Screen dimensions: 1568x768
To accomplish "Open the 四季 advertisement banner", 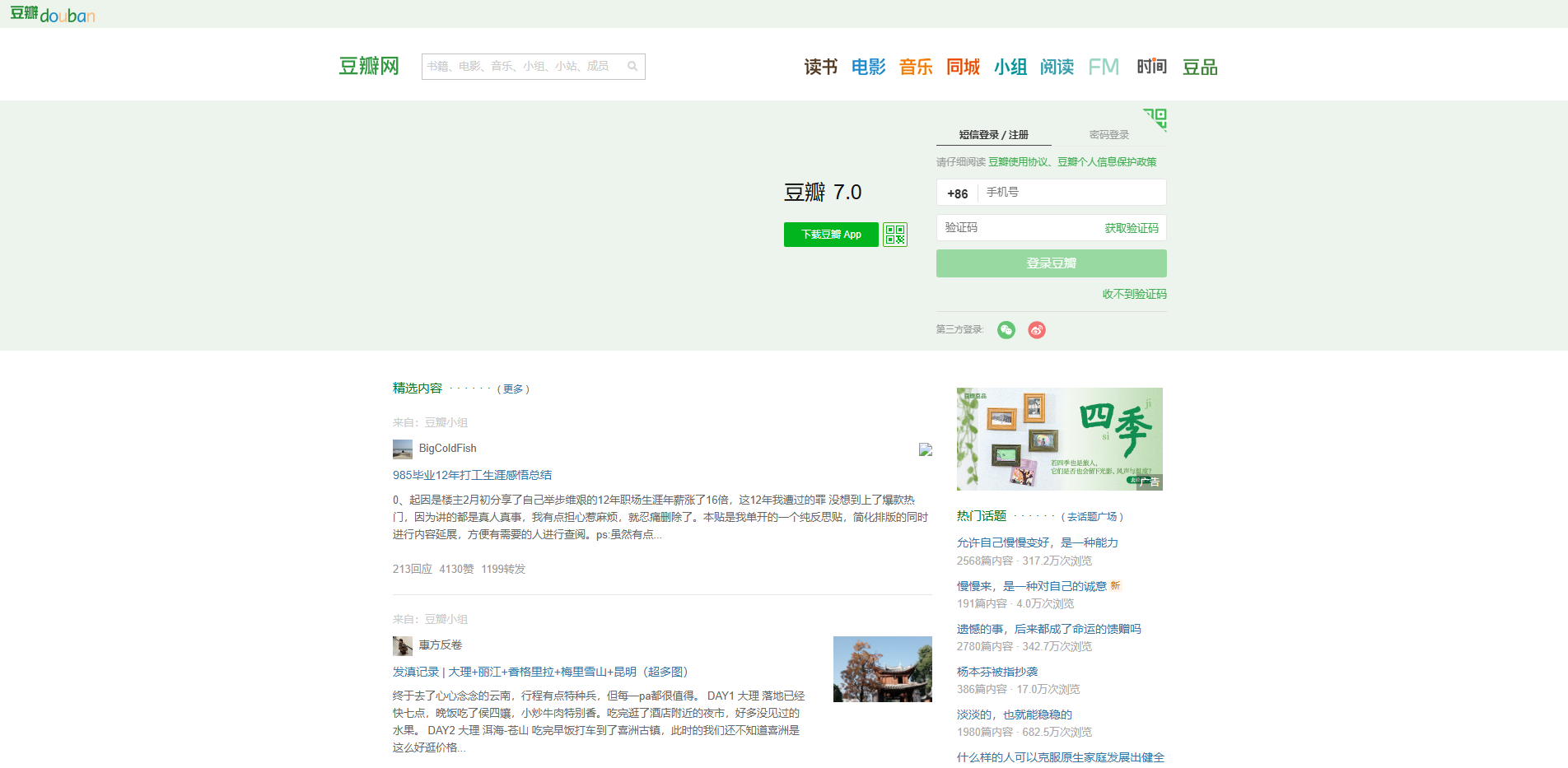I will click(1059, 439).
